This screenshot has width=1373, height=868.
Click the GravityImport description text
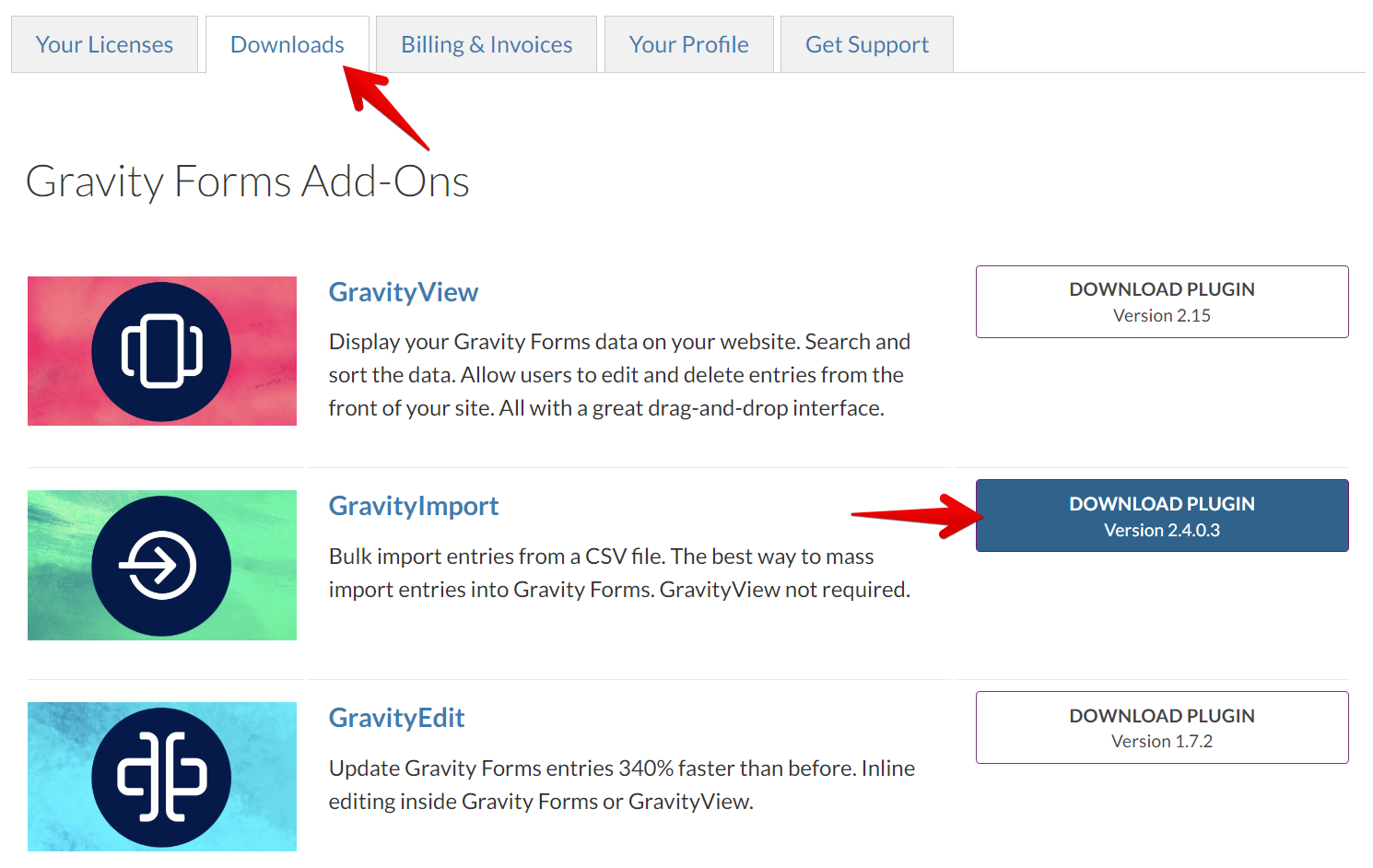(x=618, y=572)
